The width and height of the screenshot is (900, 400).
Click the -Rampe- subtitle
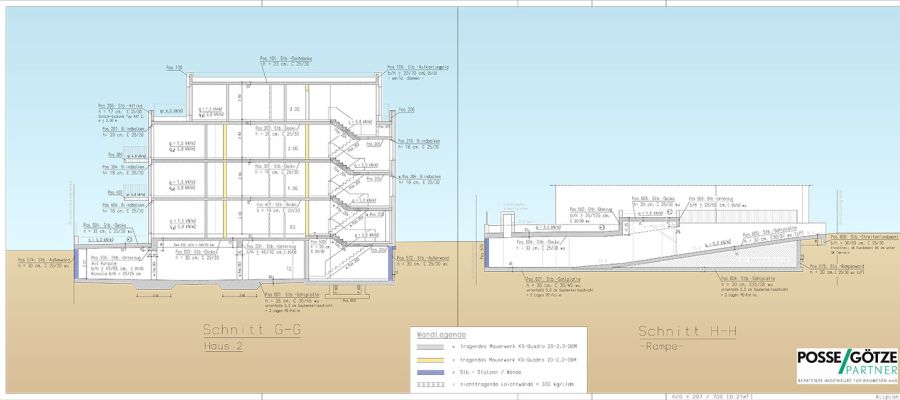click(663, 346)
